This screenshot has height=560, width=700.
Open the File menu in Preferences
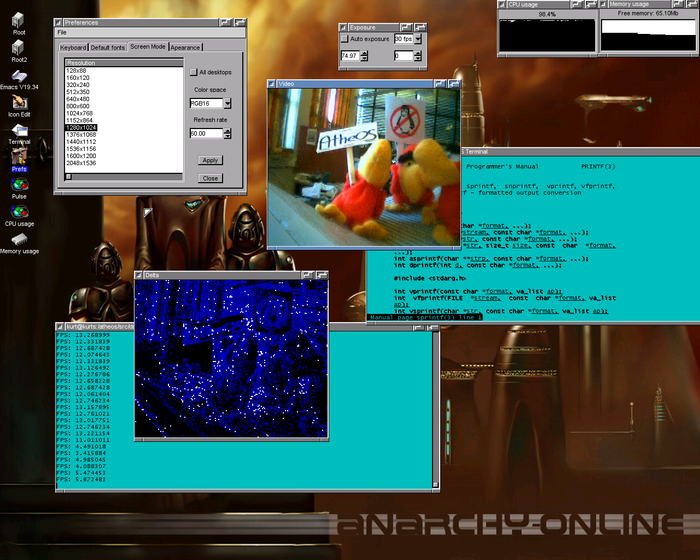click(62, 32)
